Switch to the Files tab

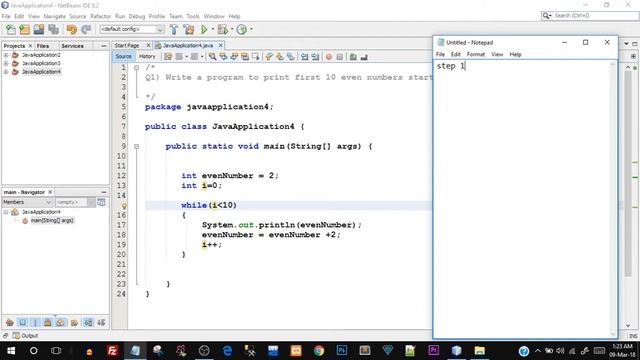pos(43,46)
